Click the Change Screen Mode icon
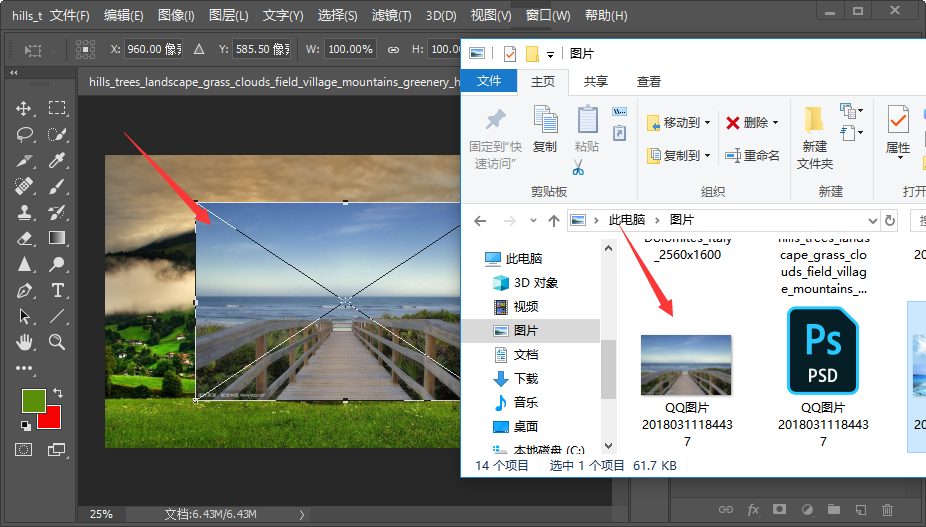 tap(56, 450)
